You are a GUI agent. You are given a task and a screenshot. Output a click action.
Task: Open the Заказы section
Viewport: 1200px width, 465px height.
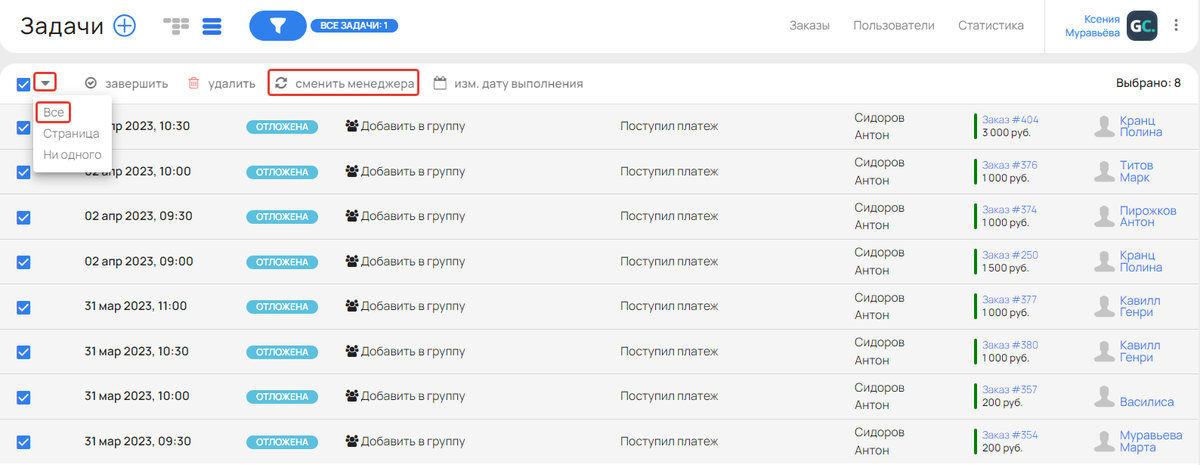click(x=809, y=26)
